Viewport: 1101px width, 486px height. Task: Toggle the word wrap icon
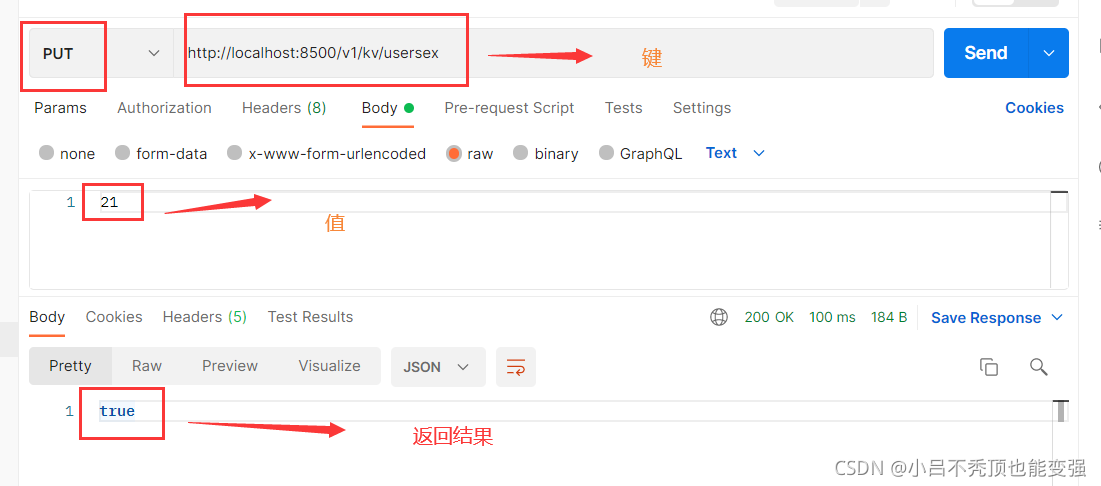point(516,367)
